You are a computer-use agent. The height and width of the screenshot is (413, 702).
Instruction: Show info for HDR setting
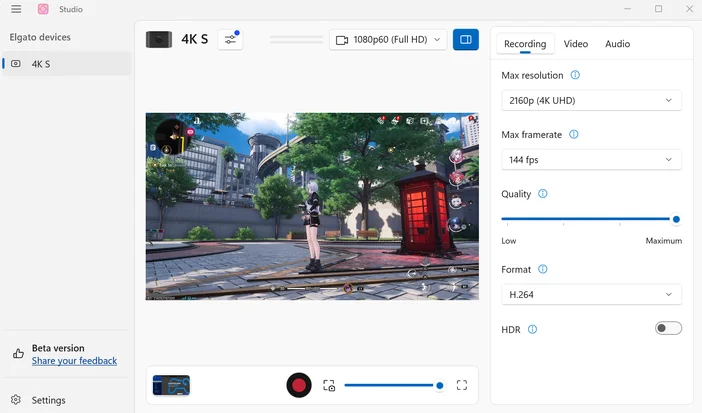pos(532,329)
